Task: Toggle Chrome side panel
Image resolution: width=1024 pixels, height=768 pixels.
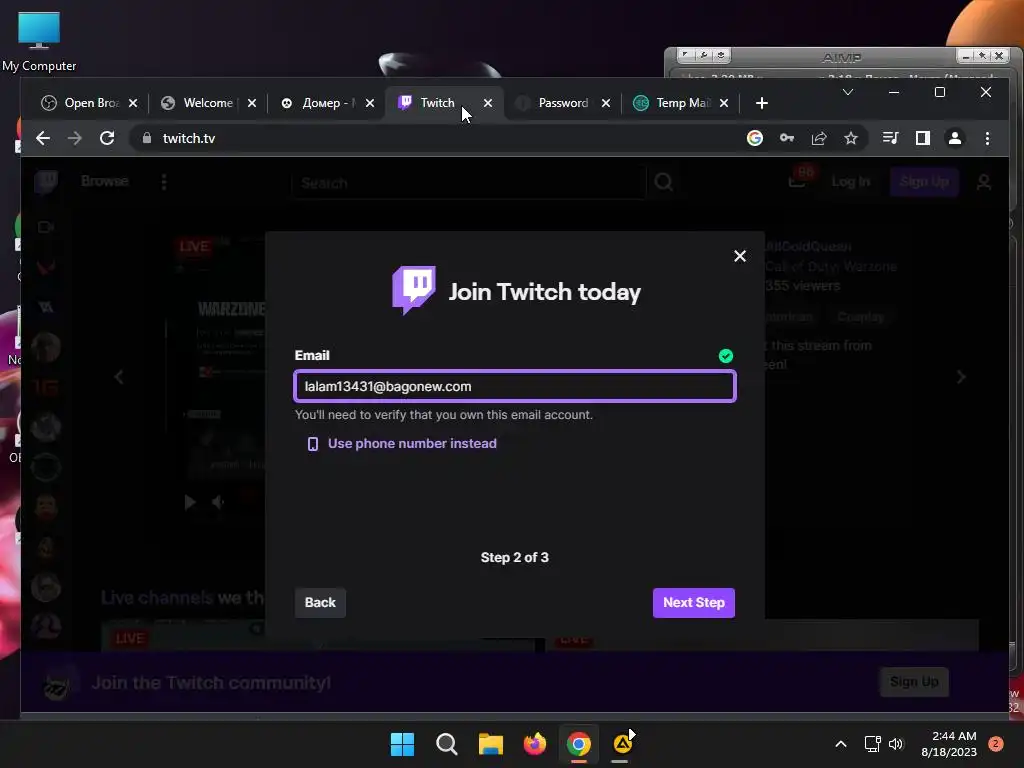Action: pos(923,138)
